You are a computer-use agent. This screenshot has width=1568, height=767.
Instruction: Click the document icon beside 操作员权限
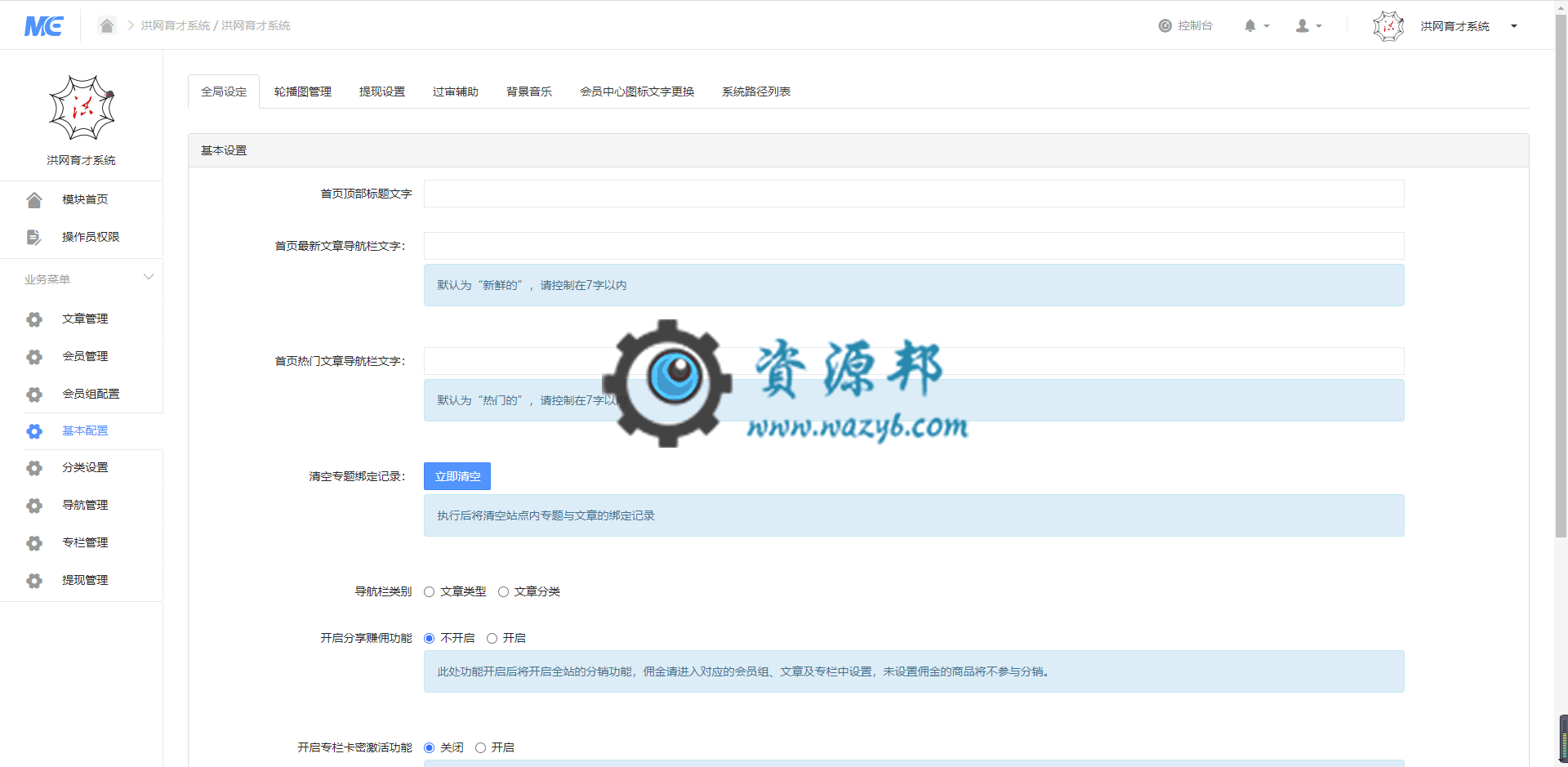(x=33, y=237)
